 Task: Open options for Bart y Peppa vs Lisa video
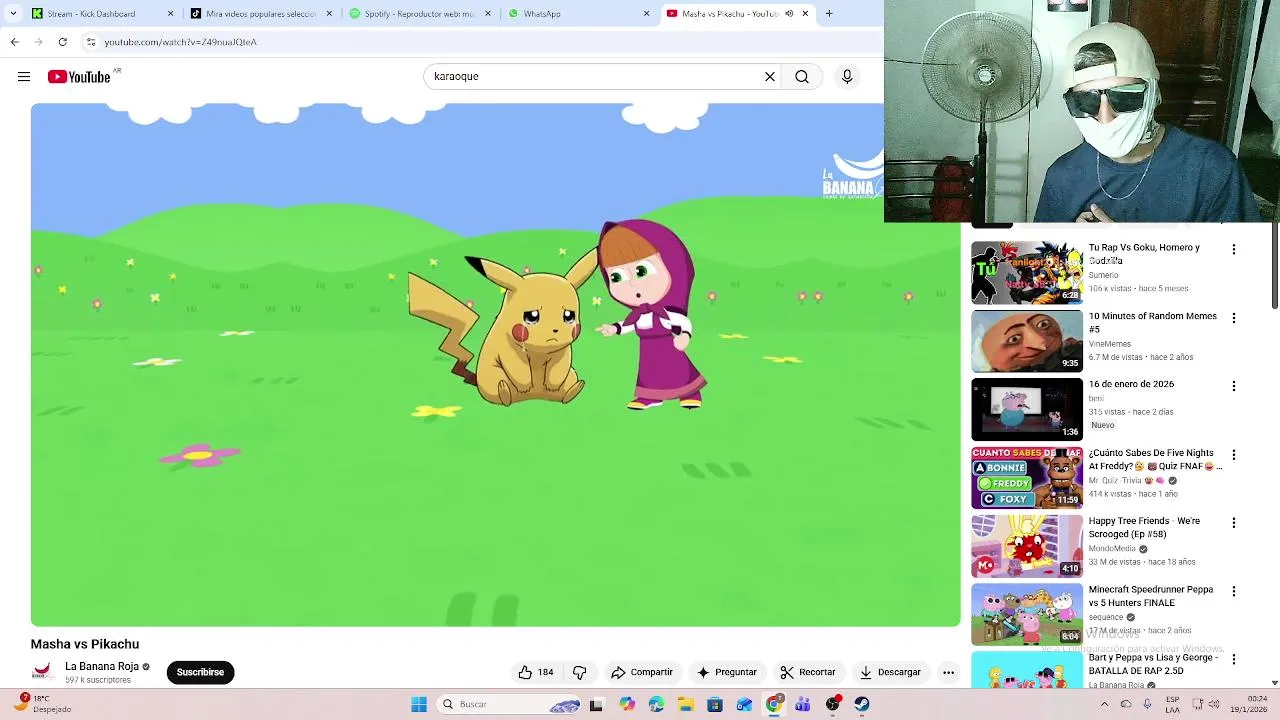point(1233,660)
